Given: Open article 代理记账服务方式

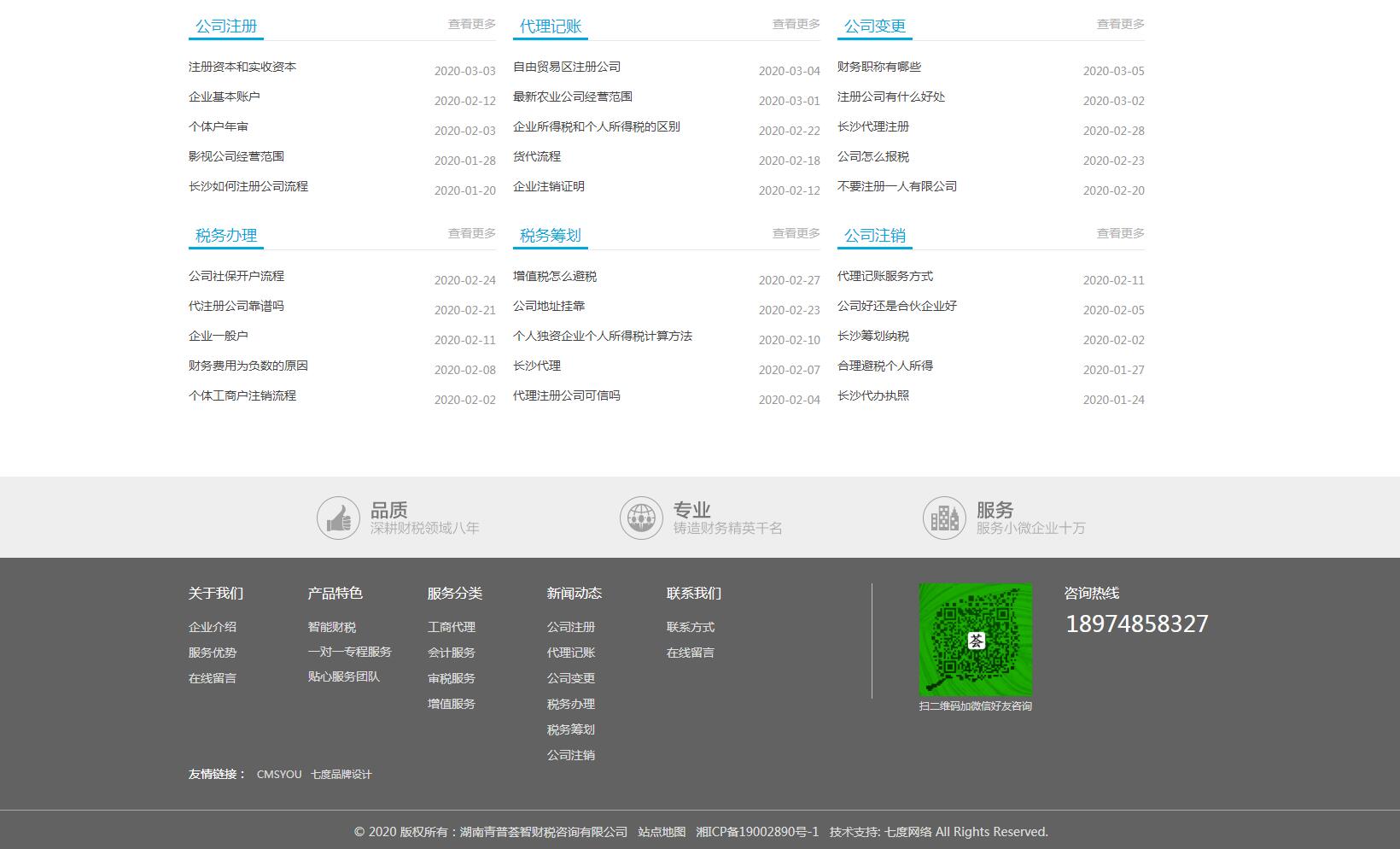Looking at the screenshot, I should (x=885, y=276).
